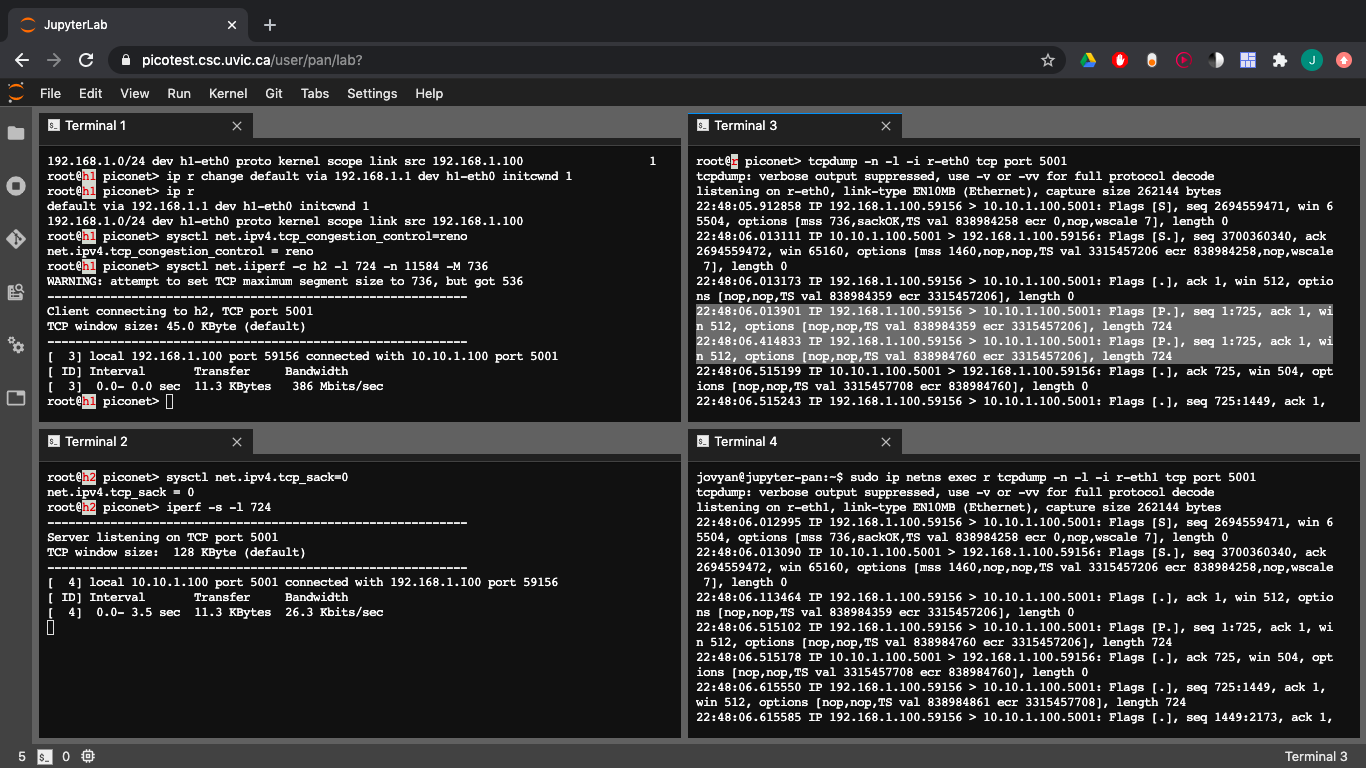Open the file browser sidebar icon
The image size is (1366, 768).
tap(16, 133)
